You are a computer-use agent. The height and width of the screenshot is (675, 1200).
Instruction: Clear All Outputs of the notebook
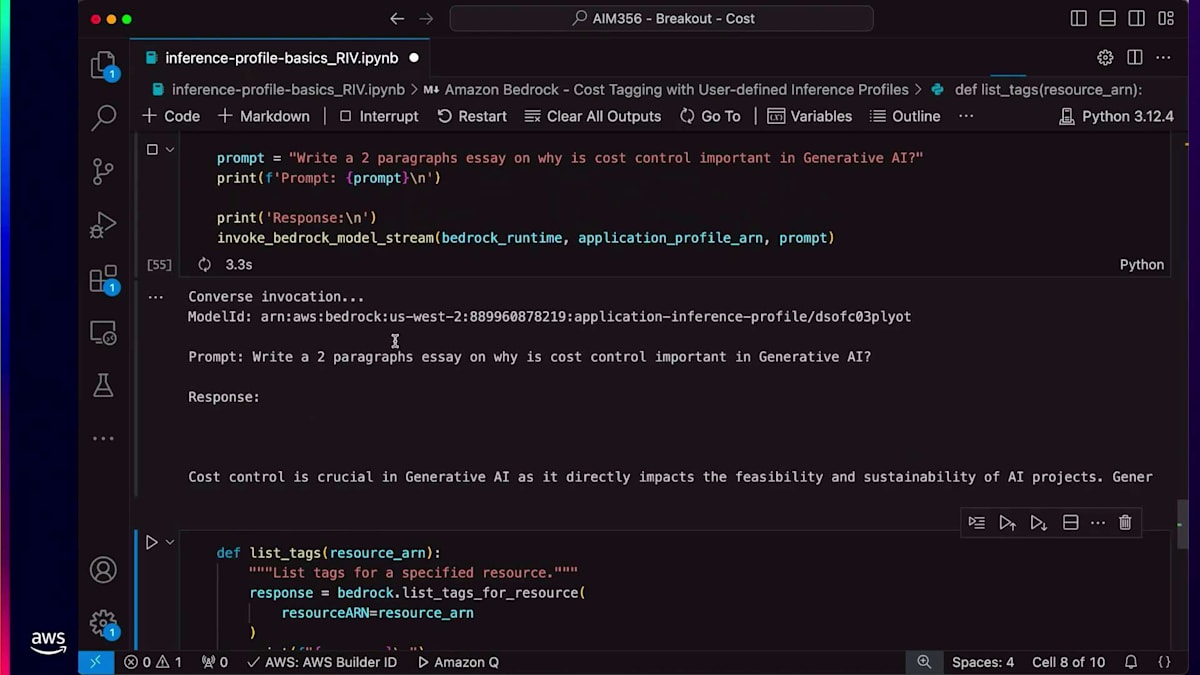pos(593,116)
